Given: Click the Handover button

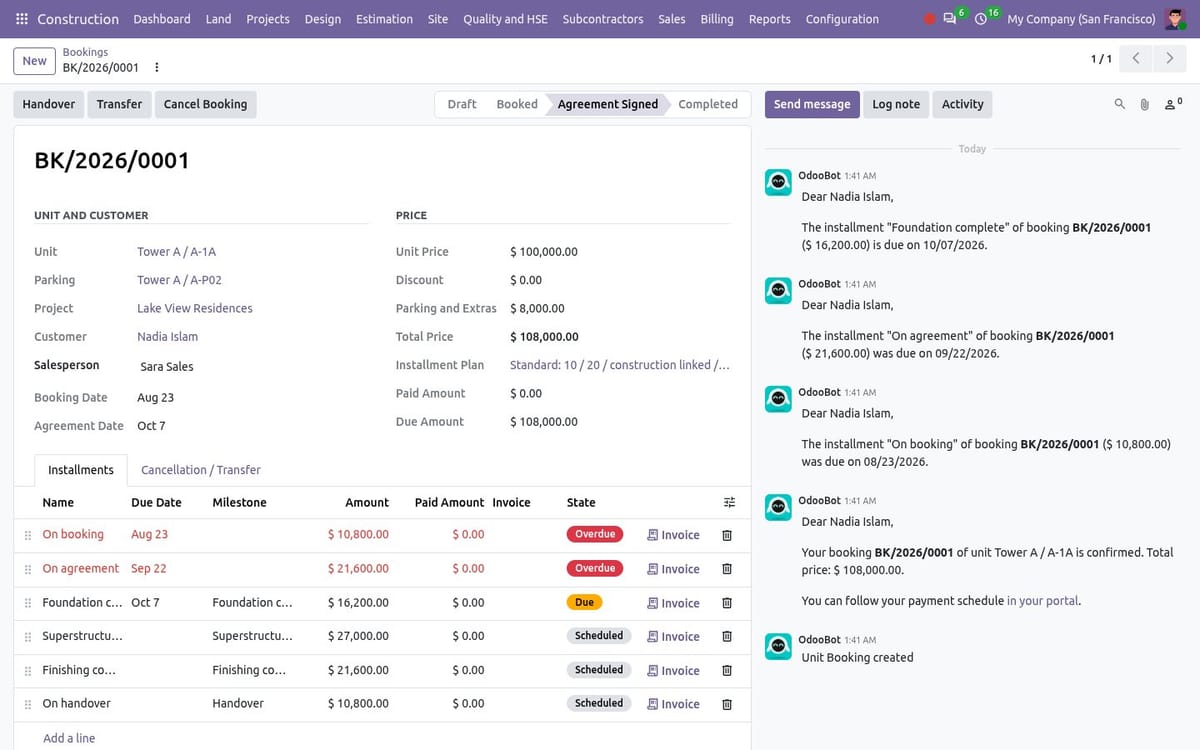Looking at the screenshot, I should (x=49, y=104).
